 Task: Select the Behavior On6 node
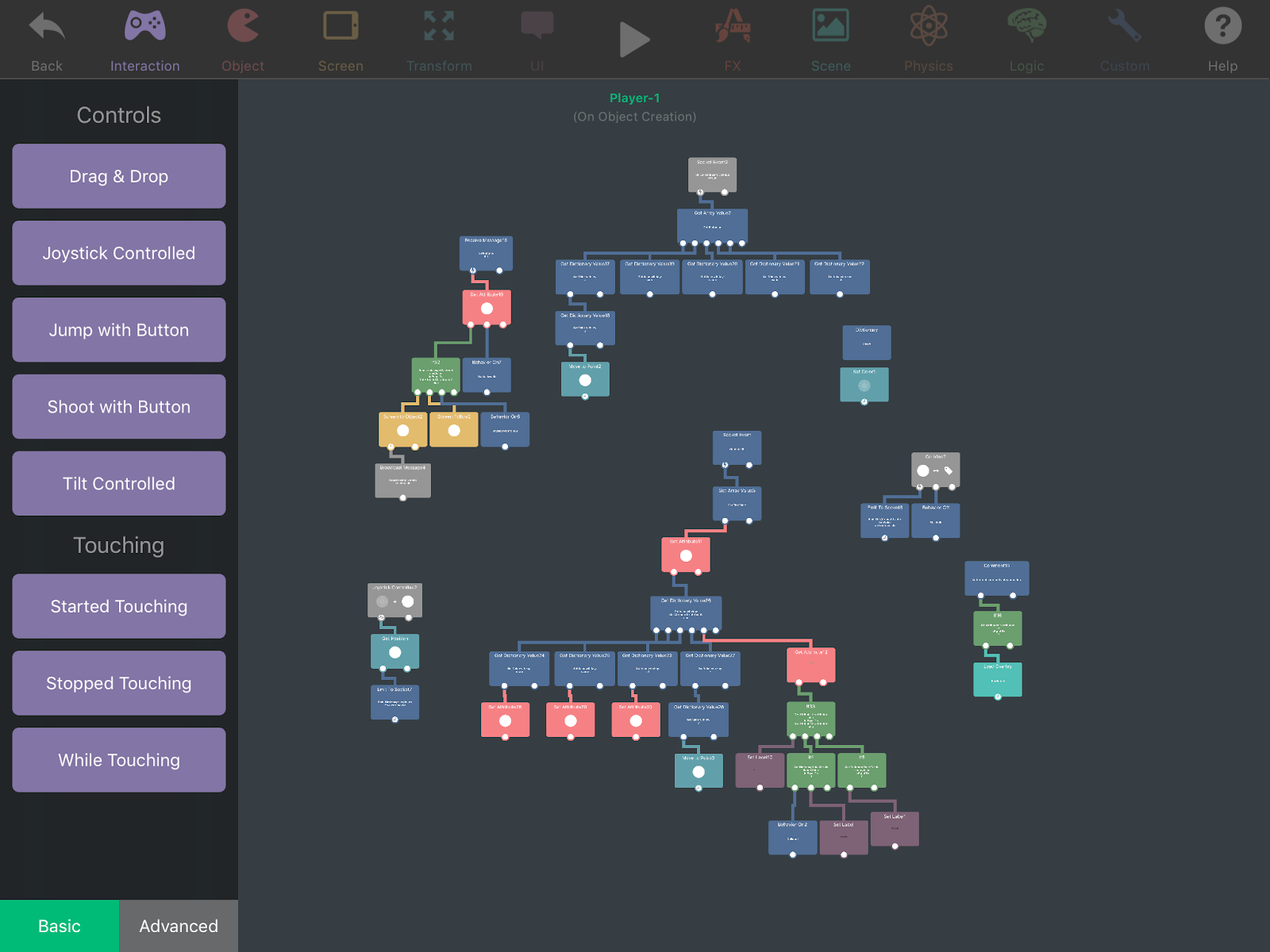505,429
